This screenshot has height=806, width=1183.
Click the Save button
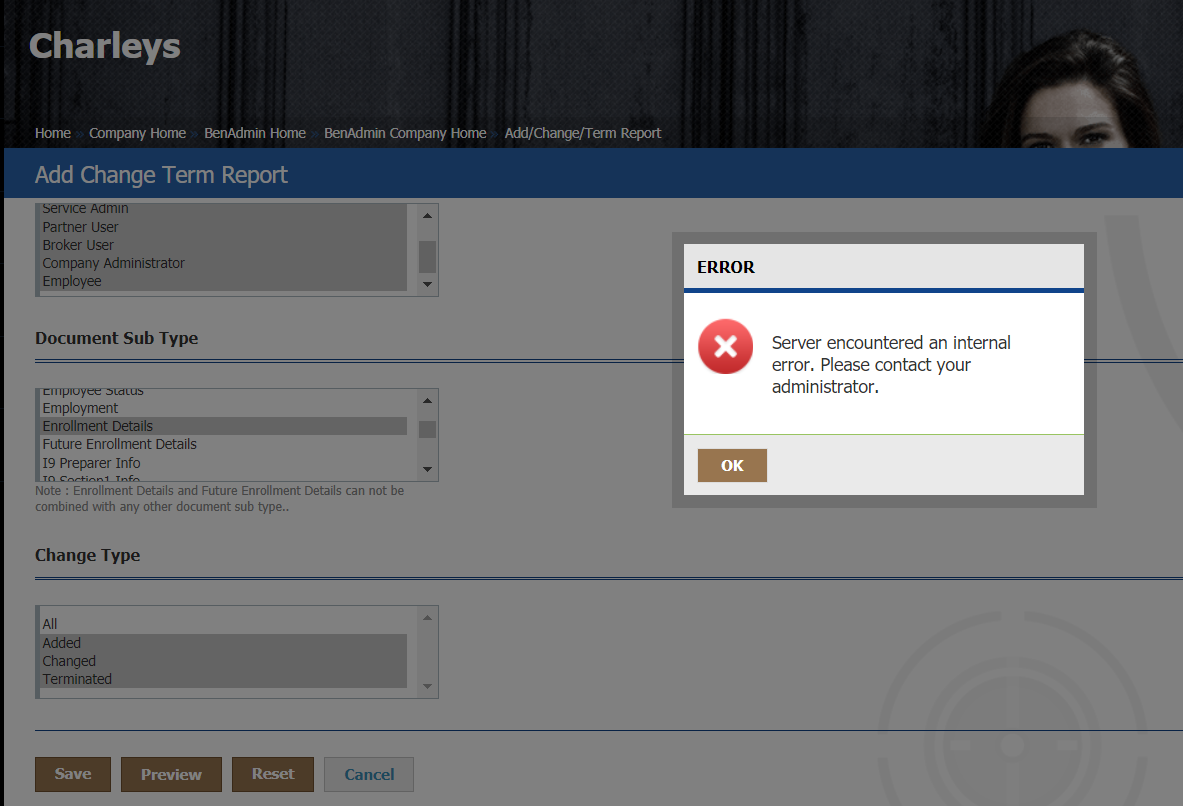[x=73, y=774]
